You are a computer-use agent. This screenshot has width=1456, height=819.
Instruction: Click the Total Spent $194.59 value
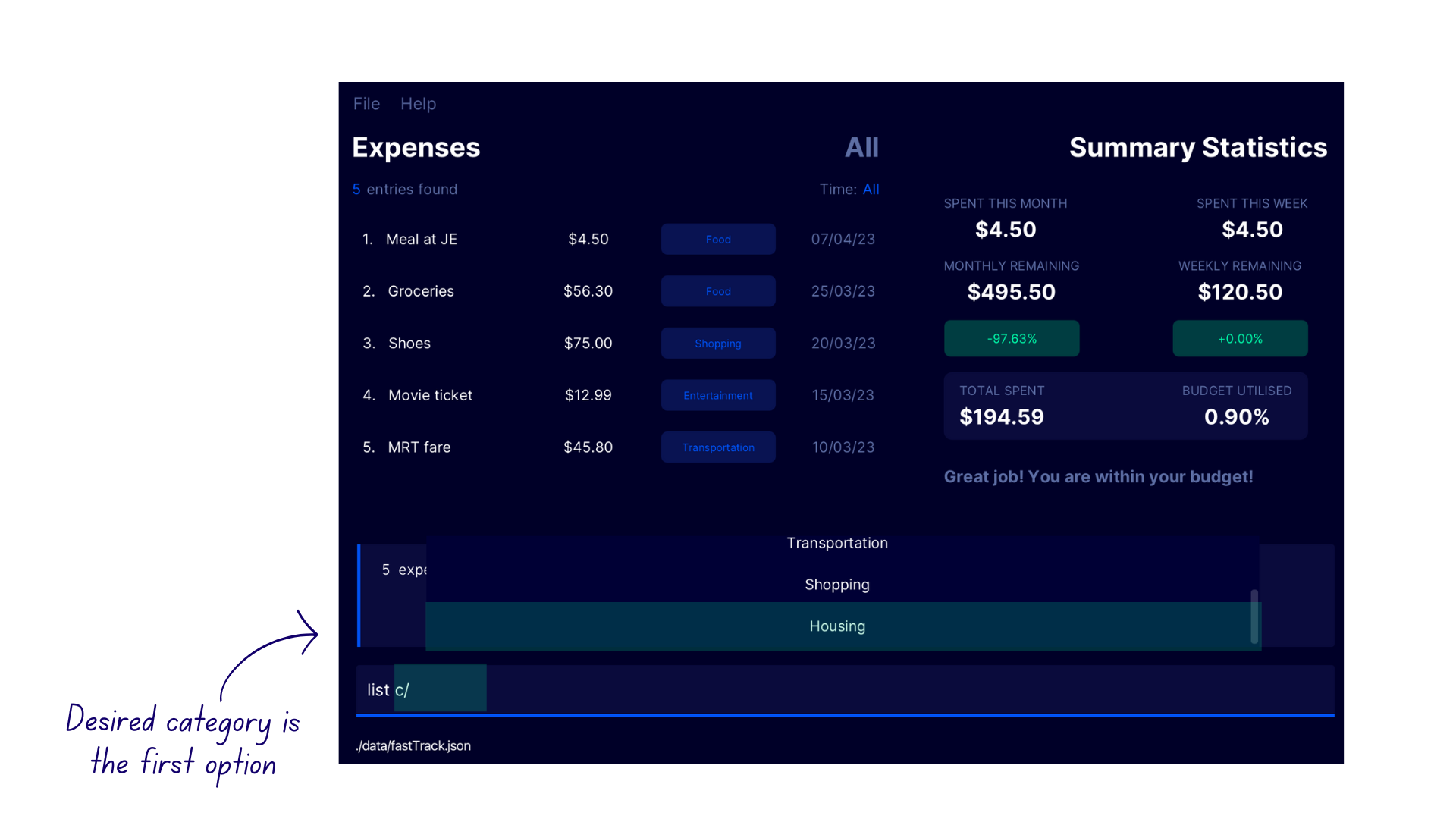click(x=1002, y=417)
